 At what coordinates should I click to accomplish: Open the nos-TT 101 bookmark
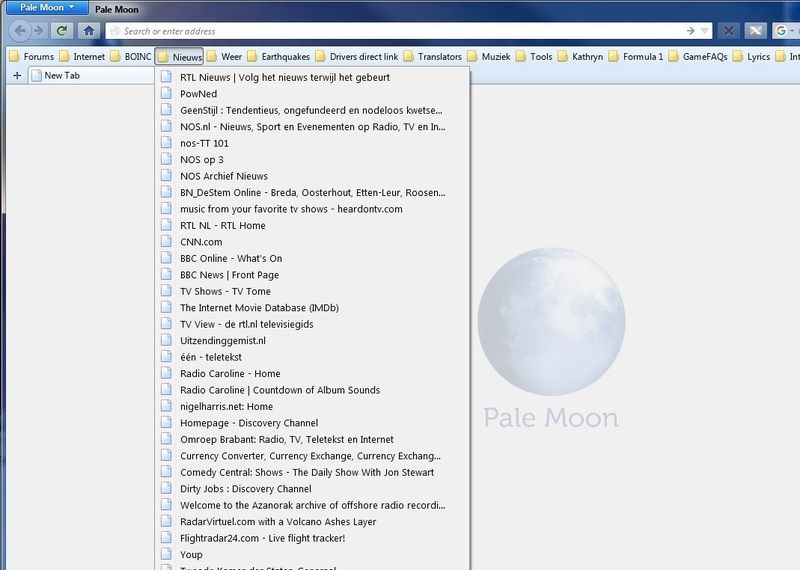312,143
